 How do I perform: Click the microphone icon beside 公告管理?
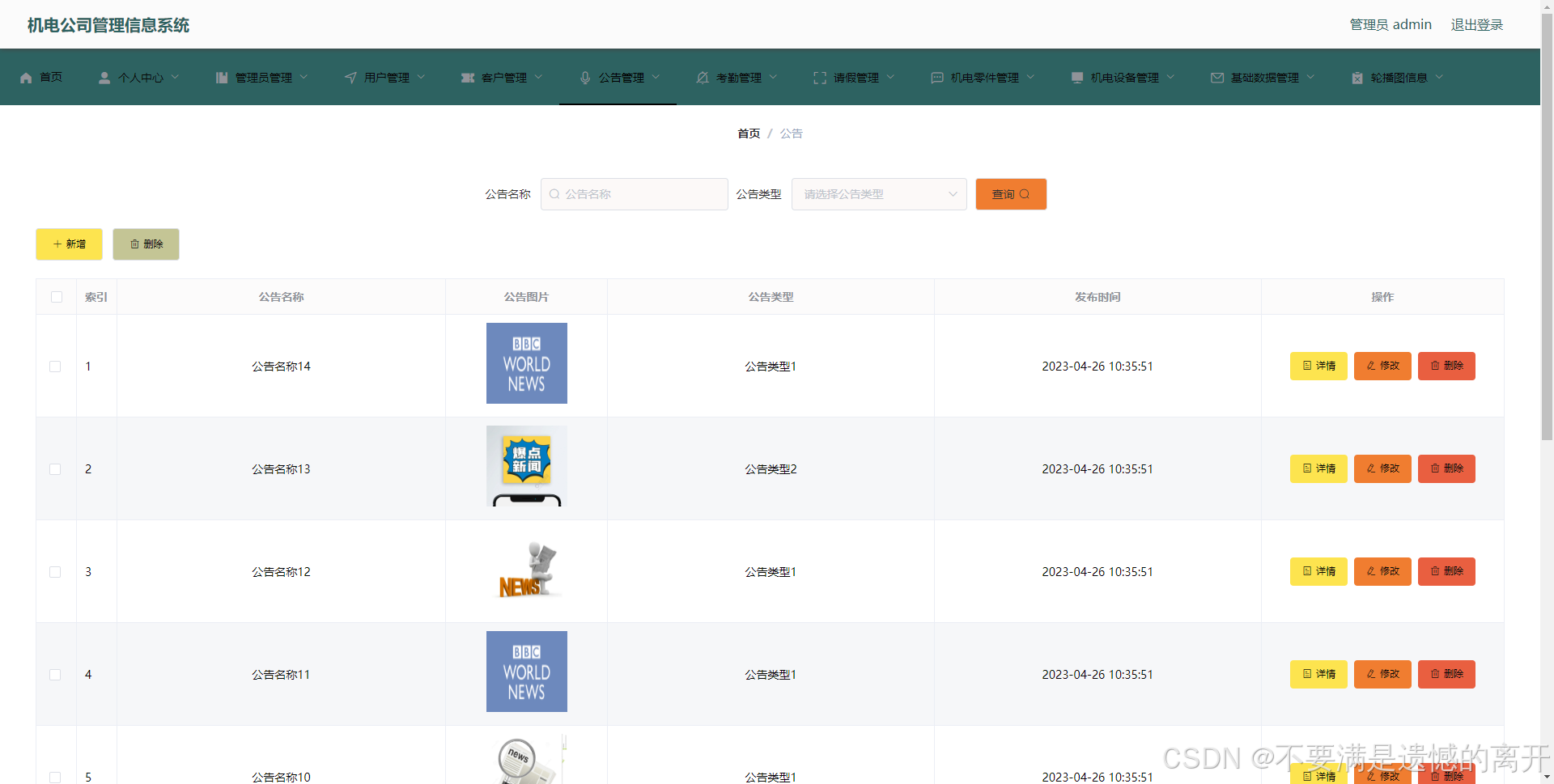tap(585, 78)
